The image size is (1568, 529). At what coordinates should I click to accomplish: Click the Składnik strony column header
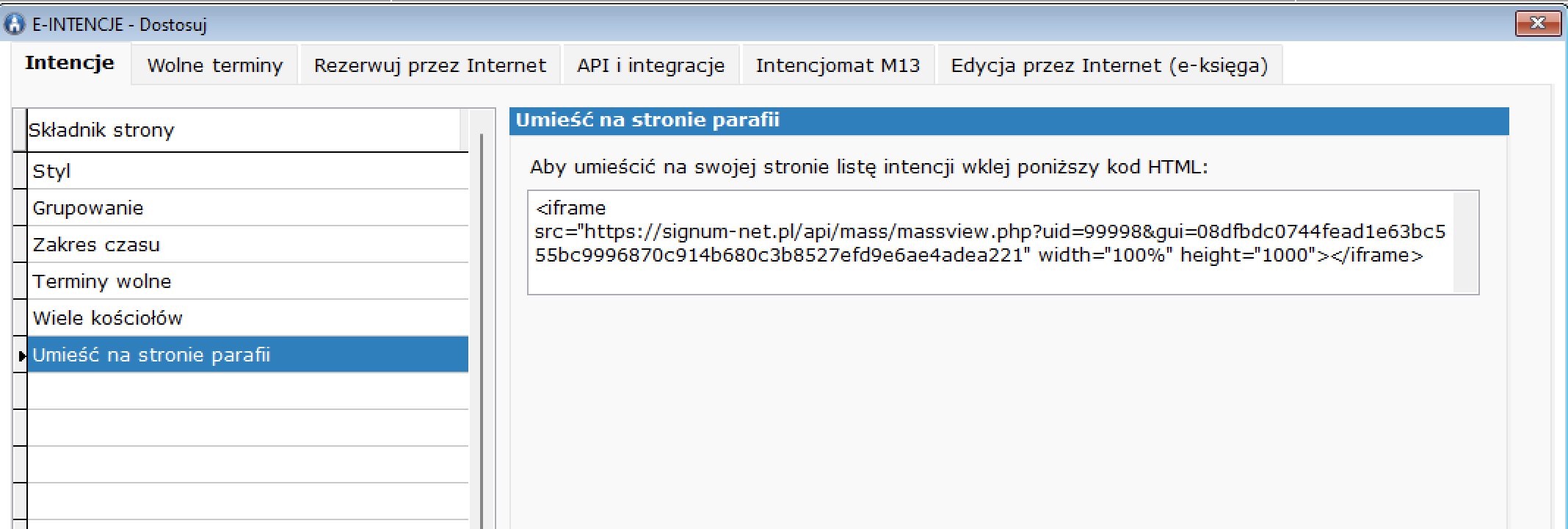click(x=242, y=130)
